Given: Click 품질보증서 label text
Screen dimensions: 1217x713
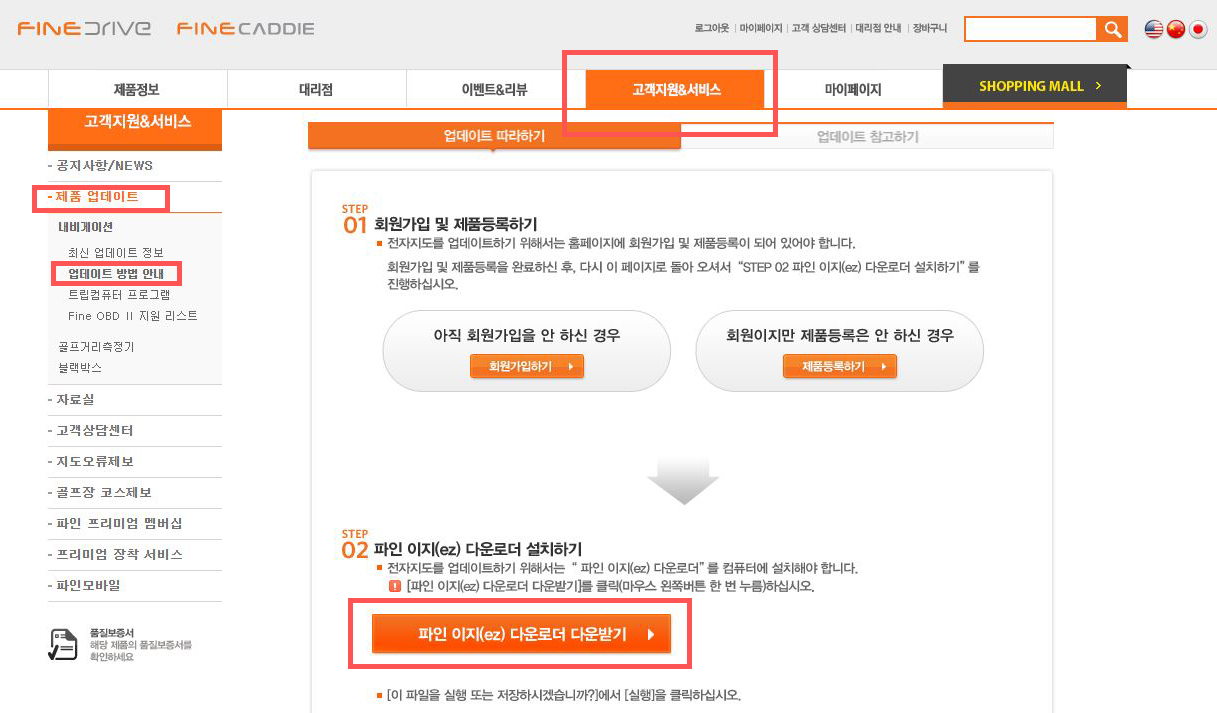Looking at the screenshot, I should (112, 633).
